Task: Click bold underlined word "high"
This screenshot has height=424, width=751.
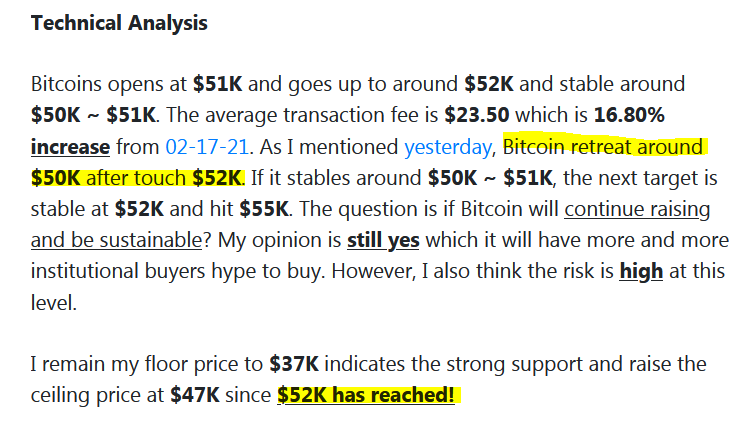Action: tap(641, 272)
